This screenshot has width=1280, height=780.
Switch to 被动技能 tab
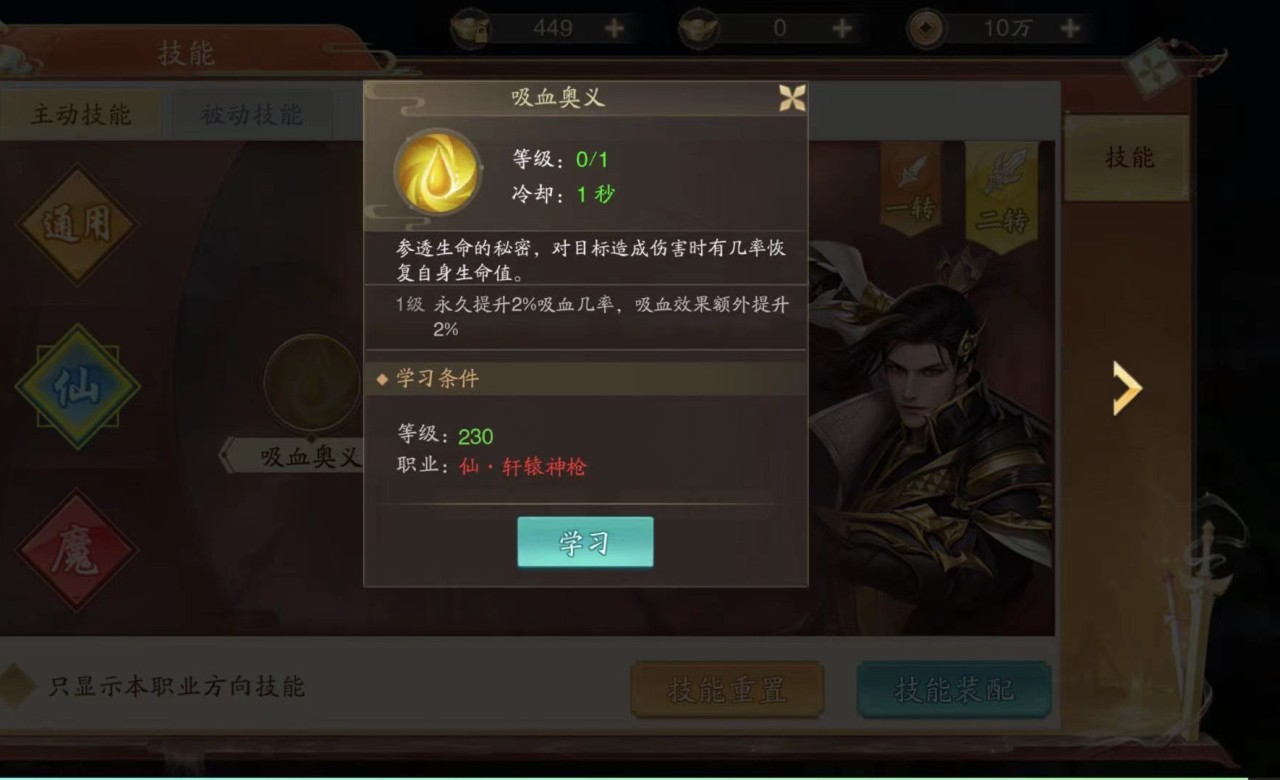coord(251,114)
